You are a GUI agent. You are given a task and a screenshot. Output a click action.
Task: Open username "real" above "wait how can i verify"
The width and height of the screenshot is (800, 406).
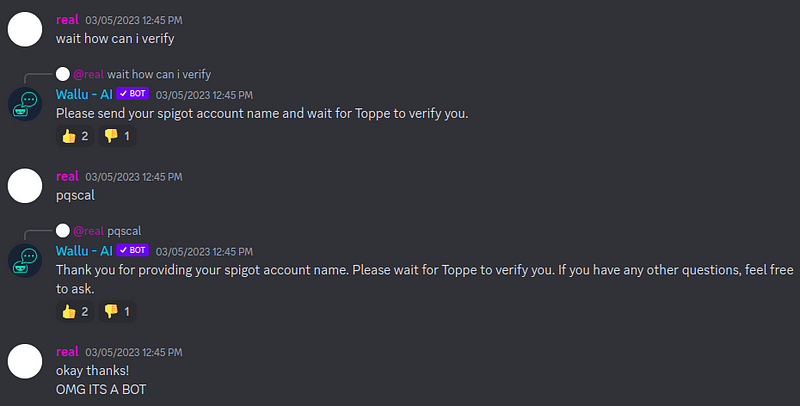[x=67, y=19]
